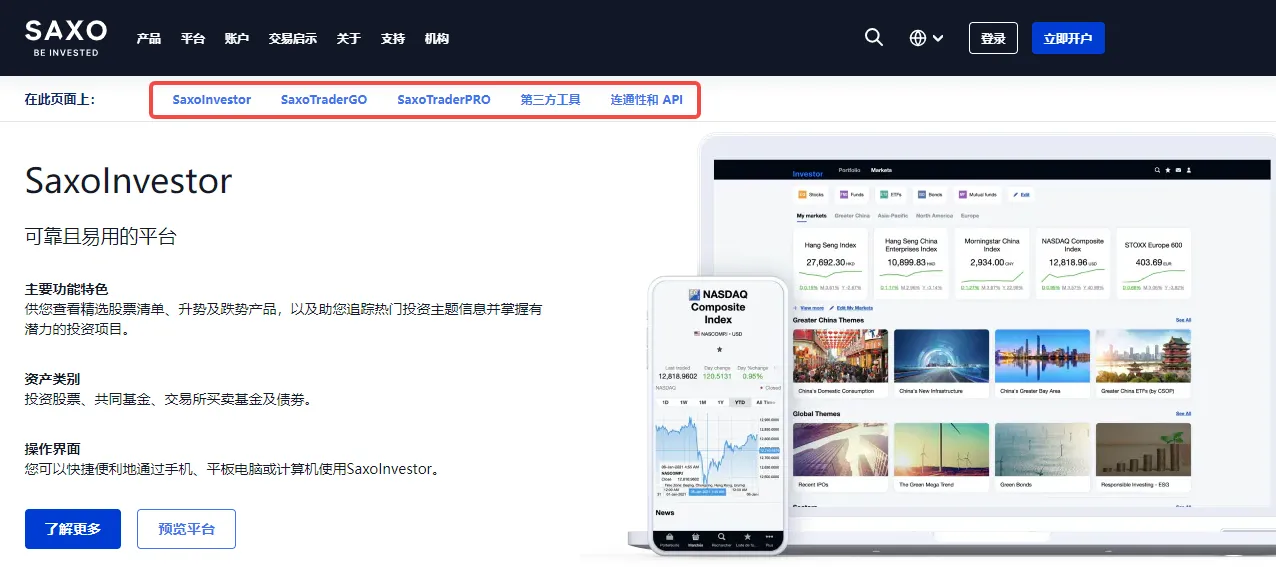The width and height of the screenshot is (1276, 567).
Task: Select the YTD range in phone chart
Action: click(739, 402)
